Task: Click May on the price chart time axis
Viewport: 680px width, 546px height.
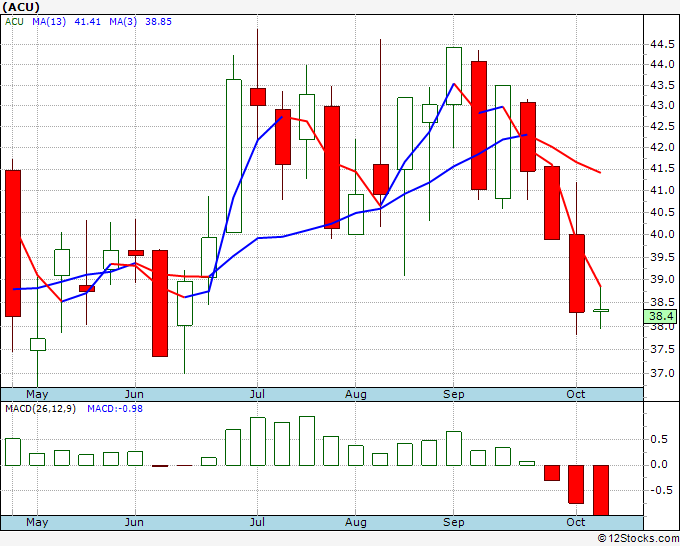Action: point(37,395)
